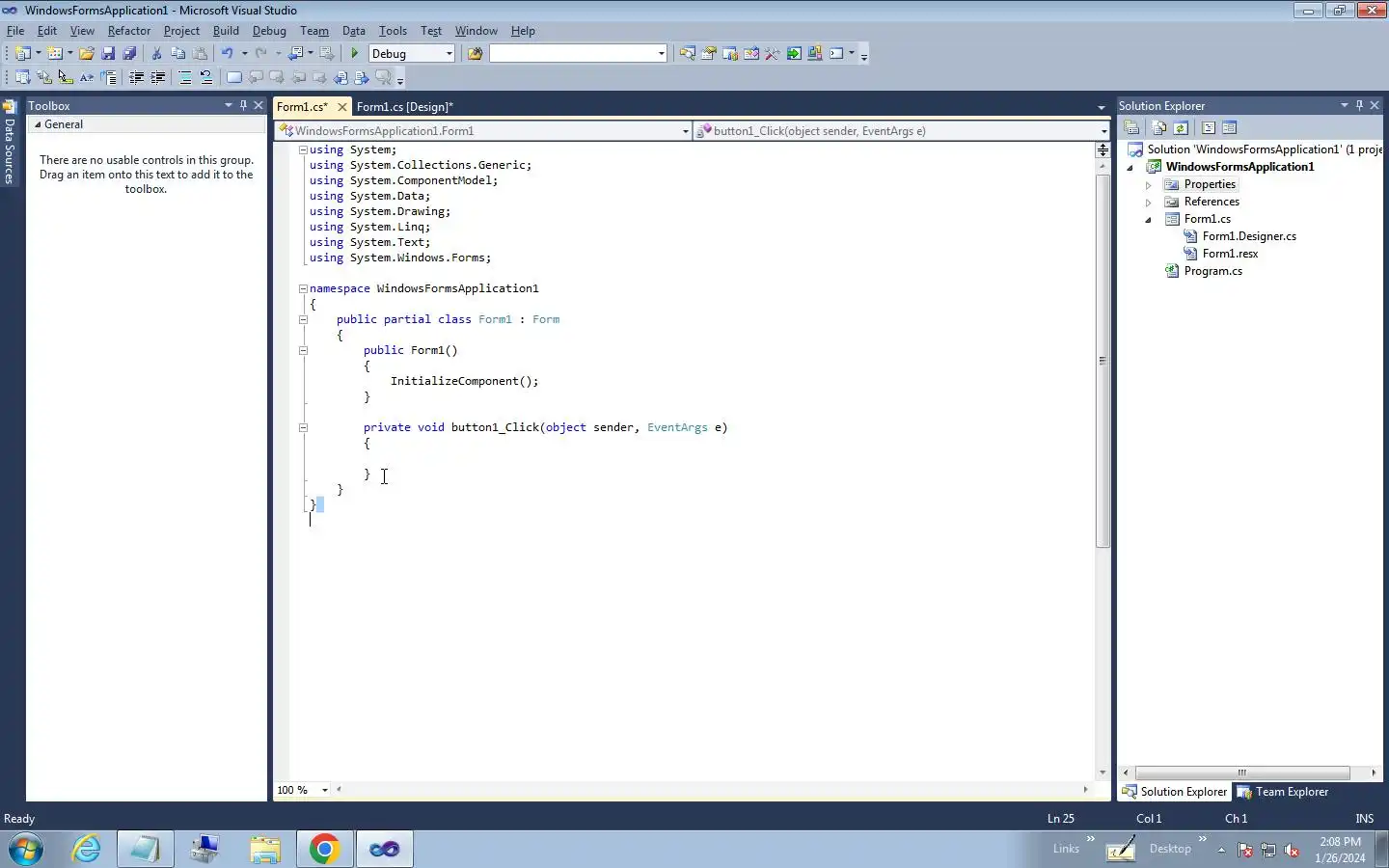Open the Debug menu
This screenshot has width=1389, height=868.
point(269,31)
